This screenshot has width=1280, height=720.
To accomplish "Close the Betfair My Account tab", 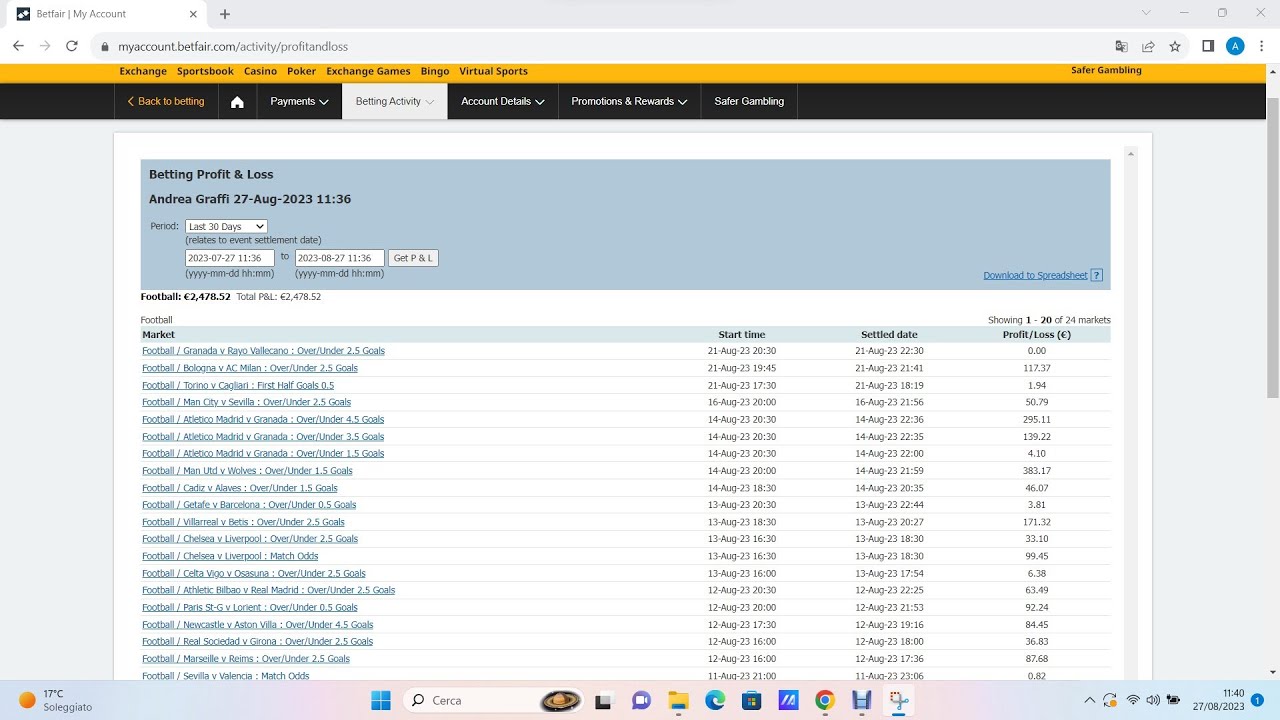I will coord(194,14).
